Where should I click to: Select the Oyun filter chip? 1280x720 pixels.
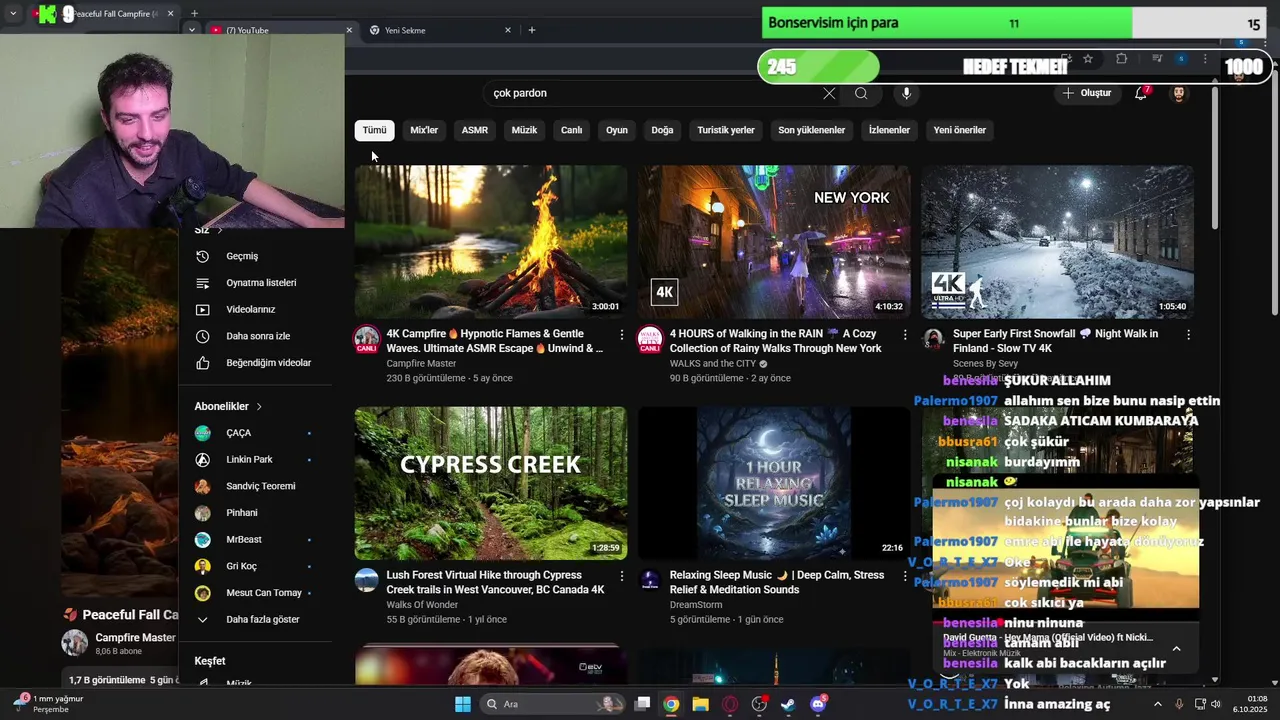(x=617, y=130)
